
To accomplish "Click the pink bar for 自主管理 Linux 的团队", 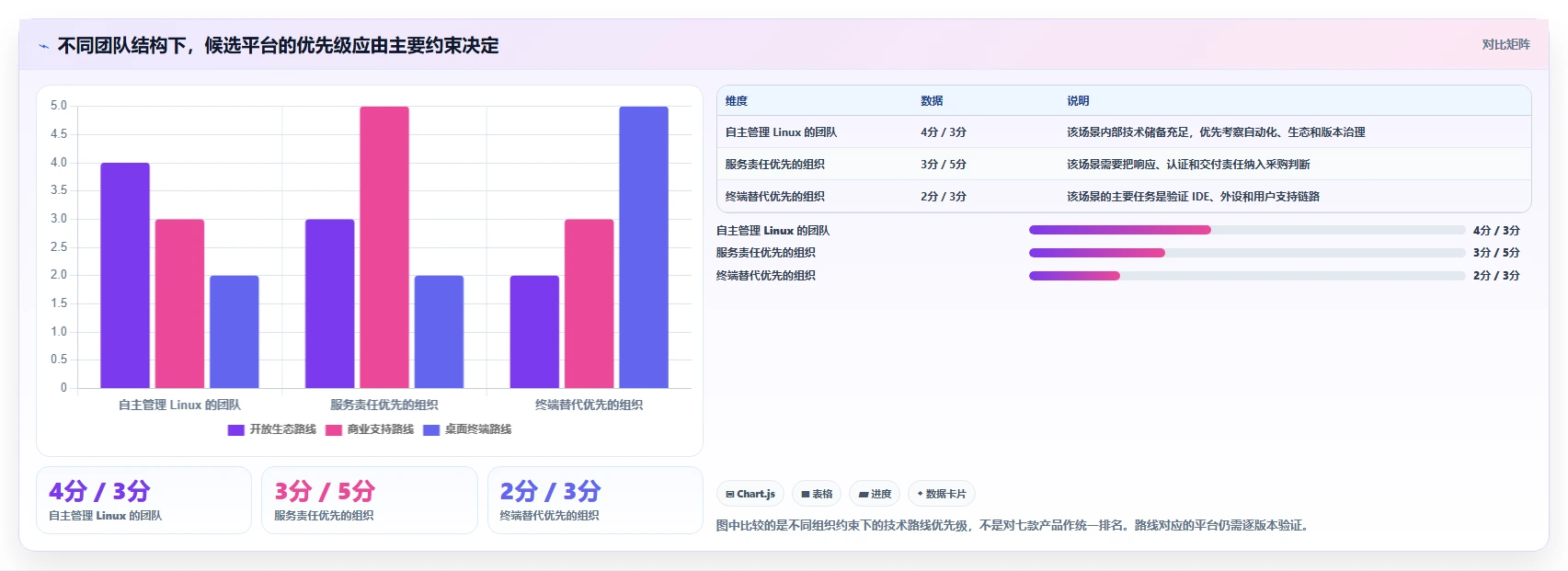I will [x=179, y=303].
